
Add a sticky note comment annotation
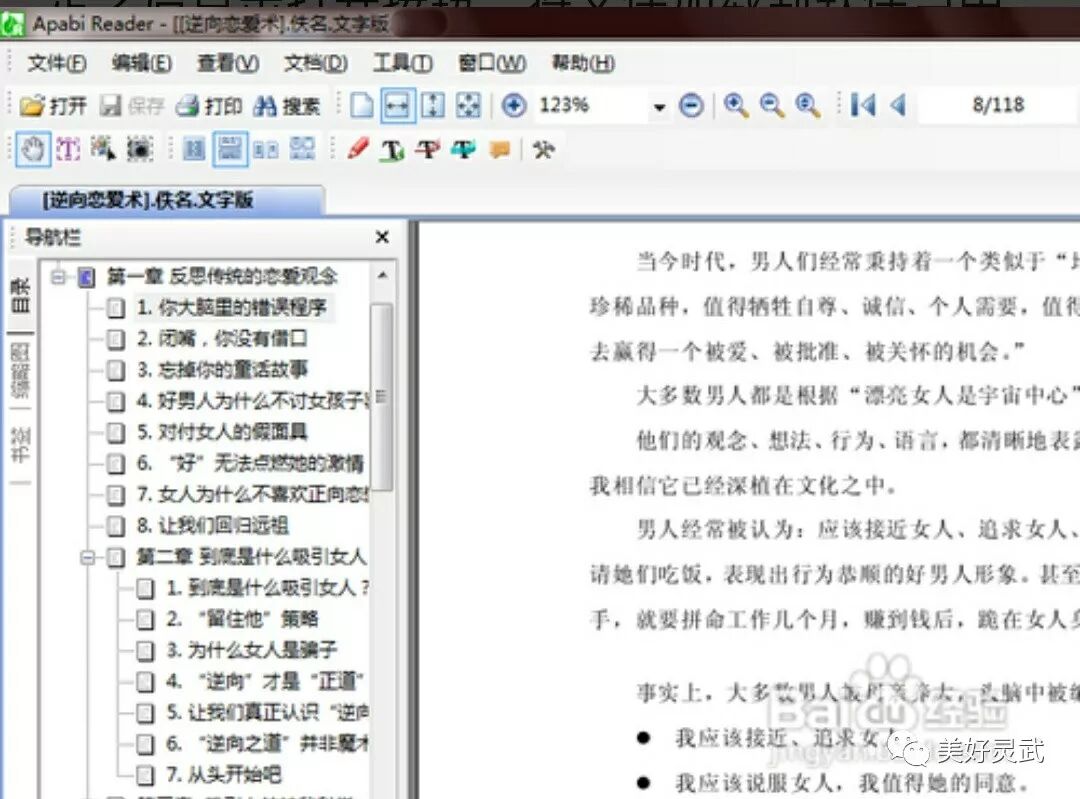(500, 150)
